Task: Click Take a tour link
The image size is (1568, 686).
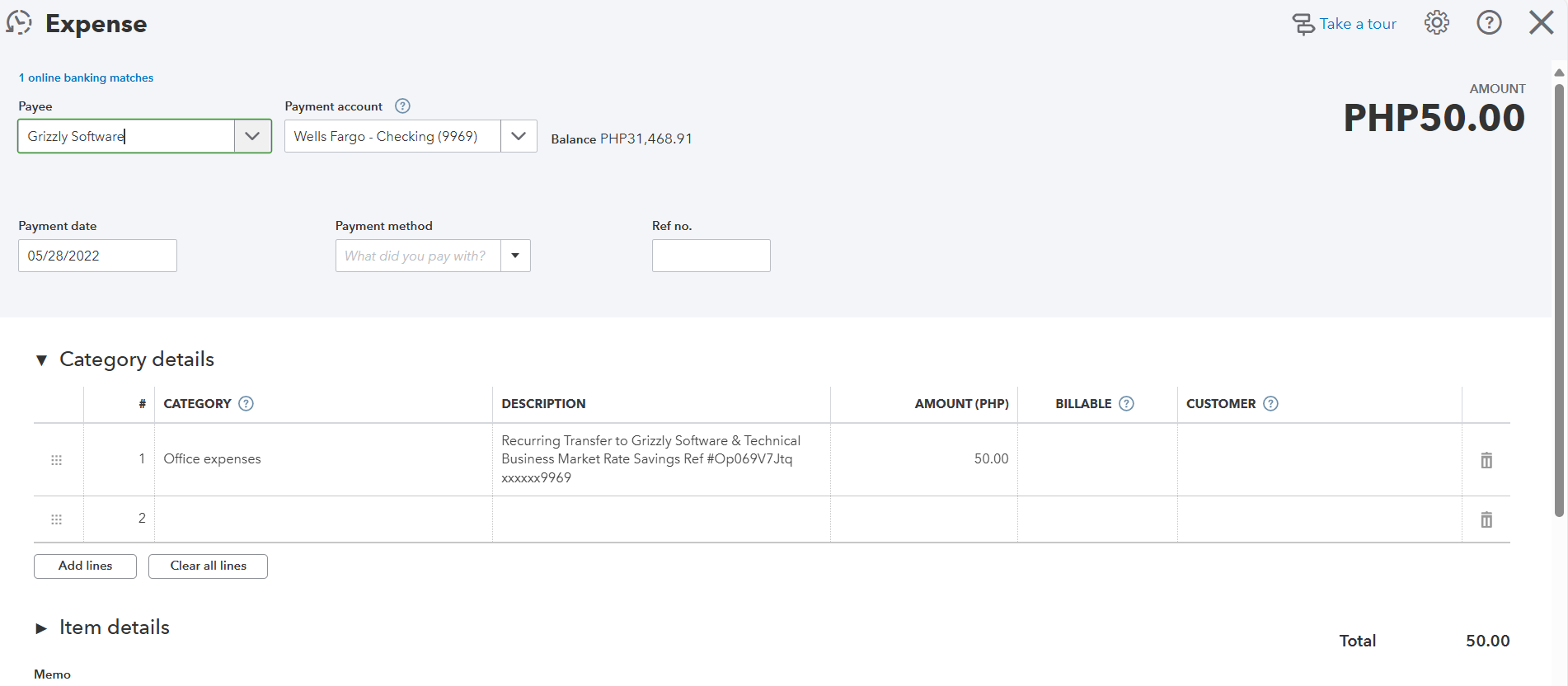Action: point(1345,24)
